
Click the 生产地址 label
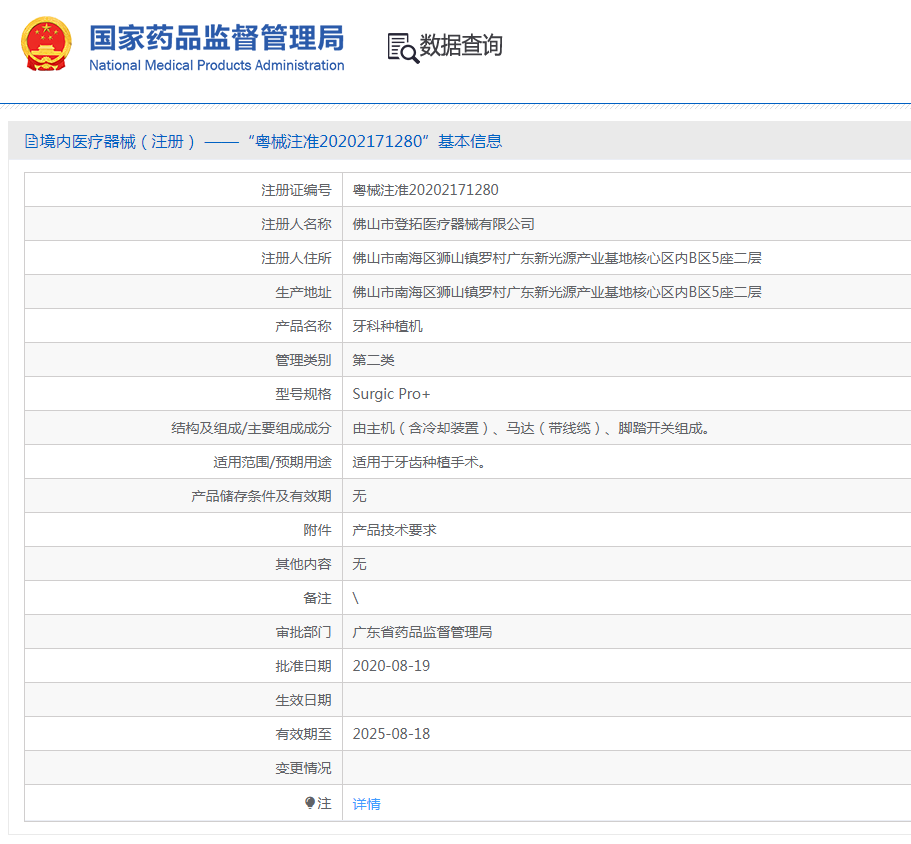point(303,292)
